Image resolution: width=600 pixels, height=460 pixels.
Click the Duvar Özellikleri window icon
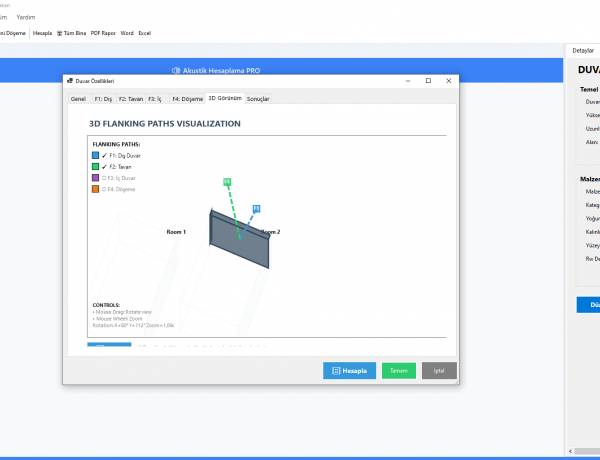tap(70, 80)
